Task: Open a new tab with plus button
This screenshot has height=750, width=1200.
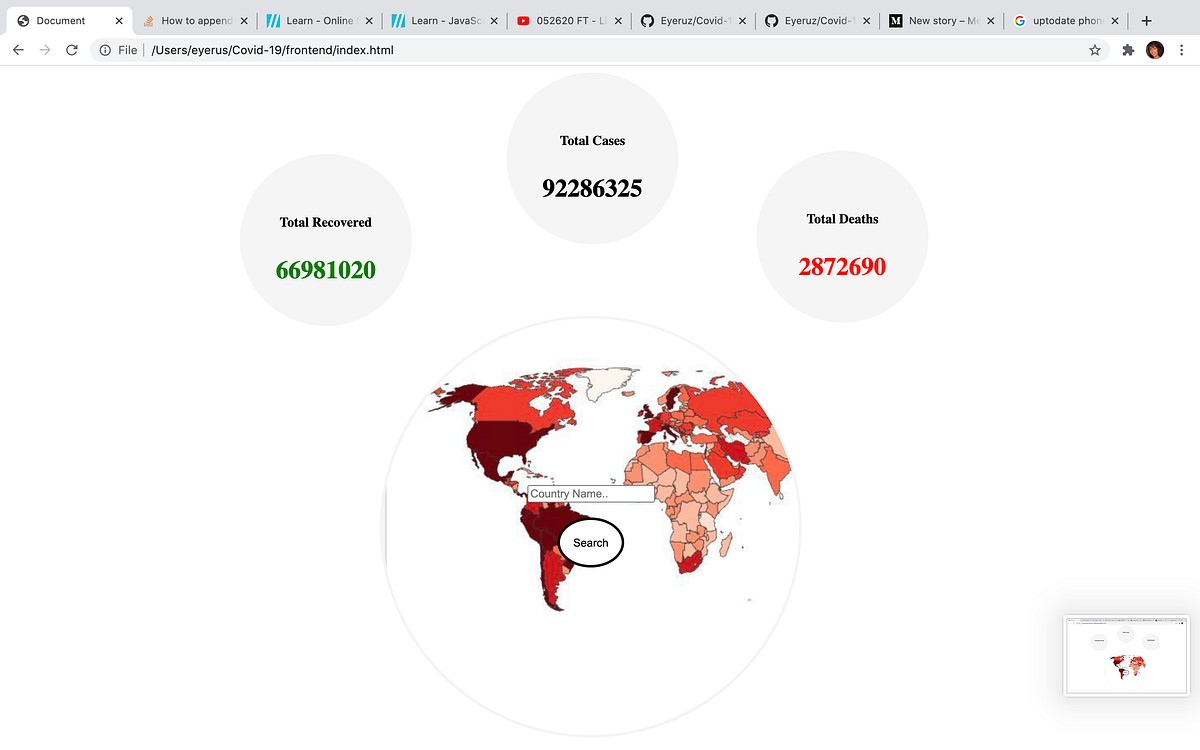Action: coord(1146,20)
